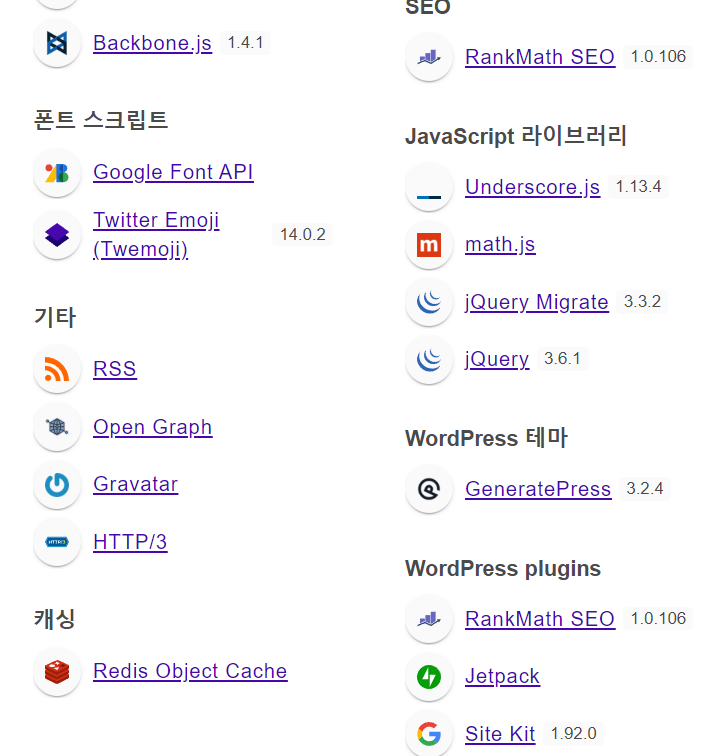Click the 캐싱 category heading
Viewport: 724px width, 756px height.
(x=54, y=619)
